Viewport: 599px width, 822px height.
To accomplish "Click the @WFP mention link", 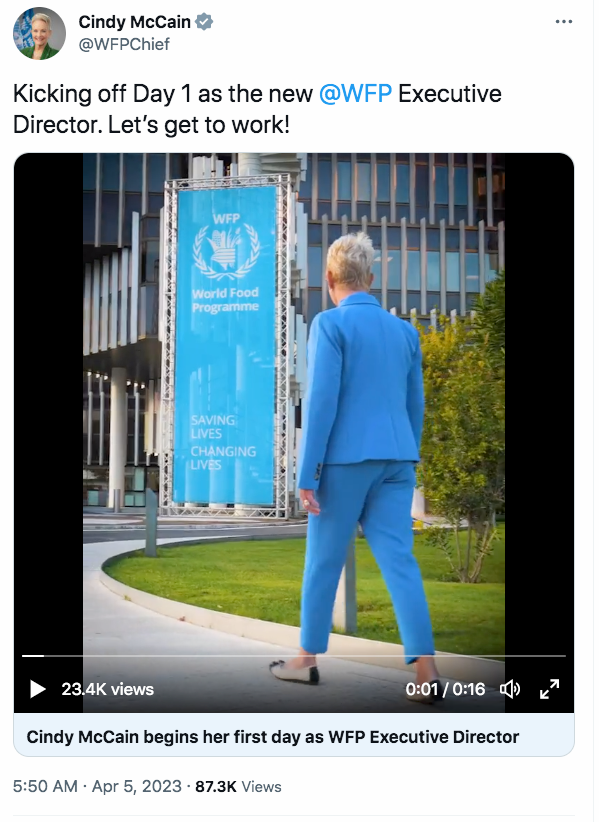I will [x=355, y=94].
